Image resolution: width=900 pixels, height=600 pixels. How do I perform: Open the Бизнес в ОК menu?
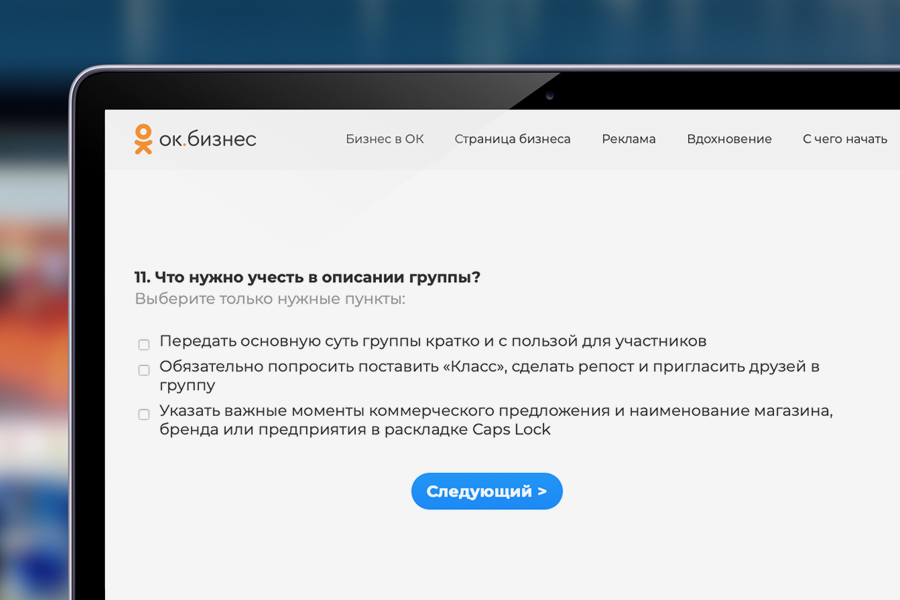tap(385, 139)
